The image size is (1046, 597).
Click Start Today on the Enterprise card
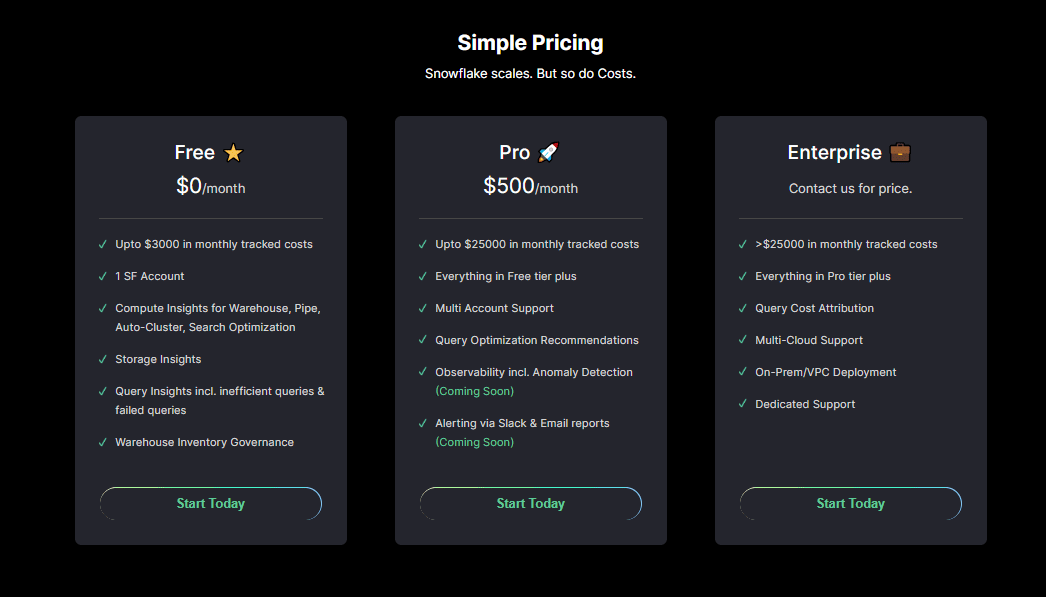(x=850, y=503)
